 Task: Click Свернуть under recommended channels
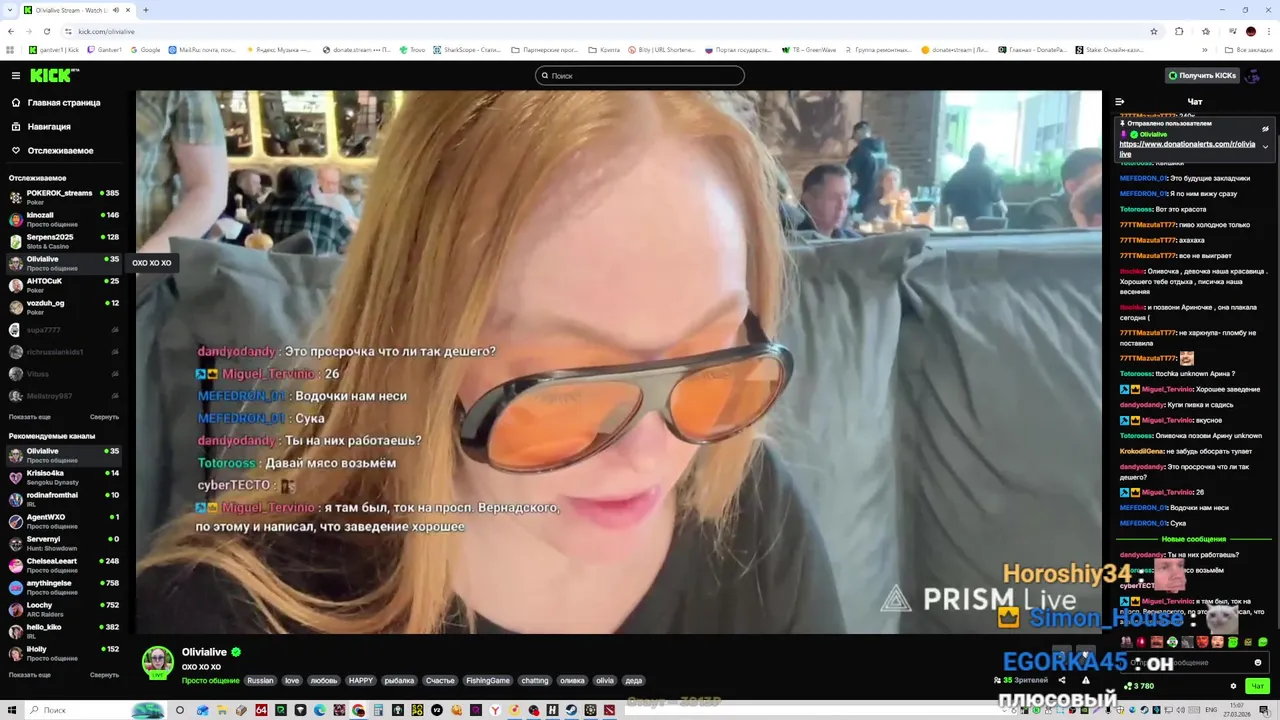coord(104,675)
